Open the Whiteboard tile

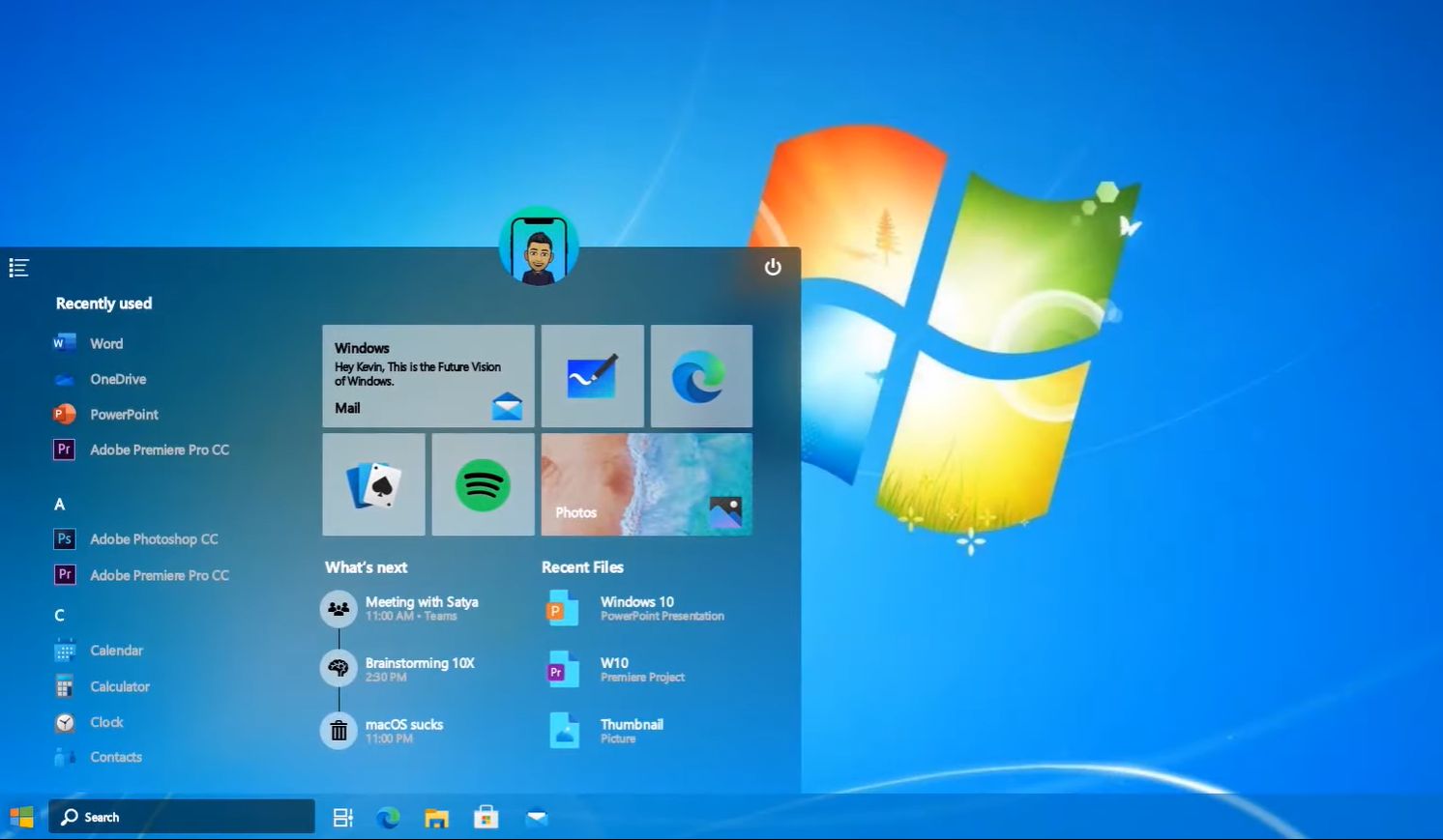point(592,376)
